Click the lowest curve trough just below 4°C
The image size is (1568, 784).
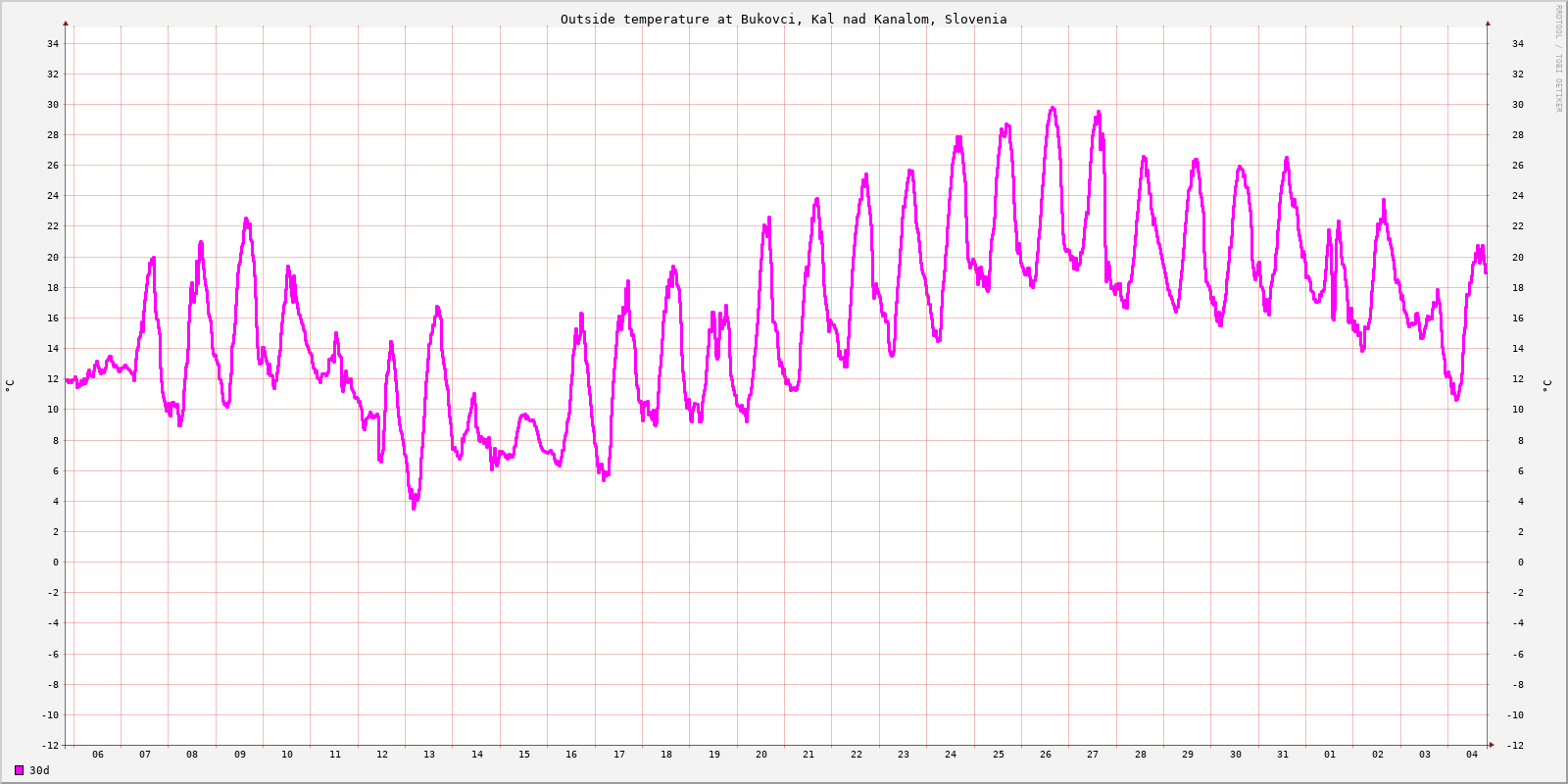[x=414, y=508]
